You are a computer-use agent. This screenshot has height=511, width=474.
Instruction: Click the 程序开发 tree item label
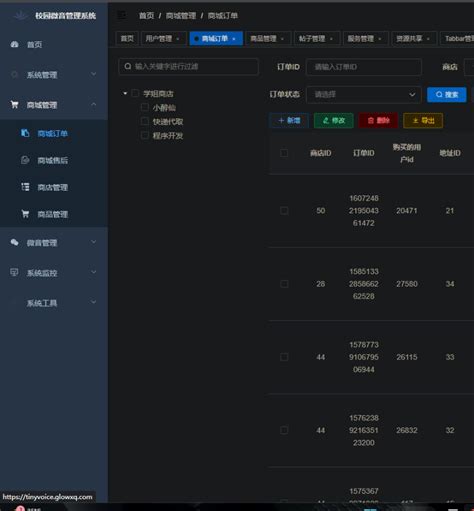[x=168, y=136]
